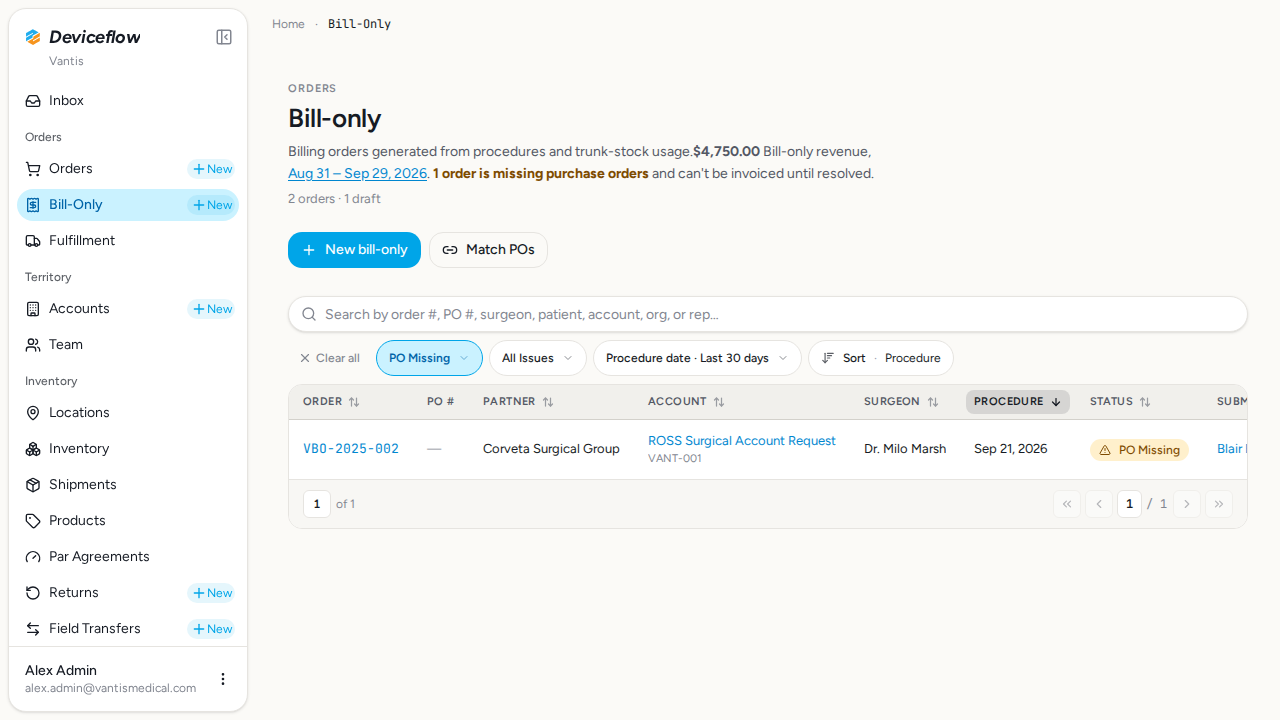Image resolution: width=1280 pixels, height=720 pixels.
Task: Click the Field Transfers arrows icon
Action: 33,629
